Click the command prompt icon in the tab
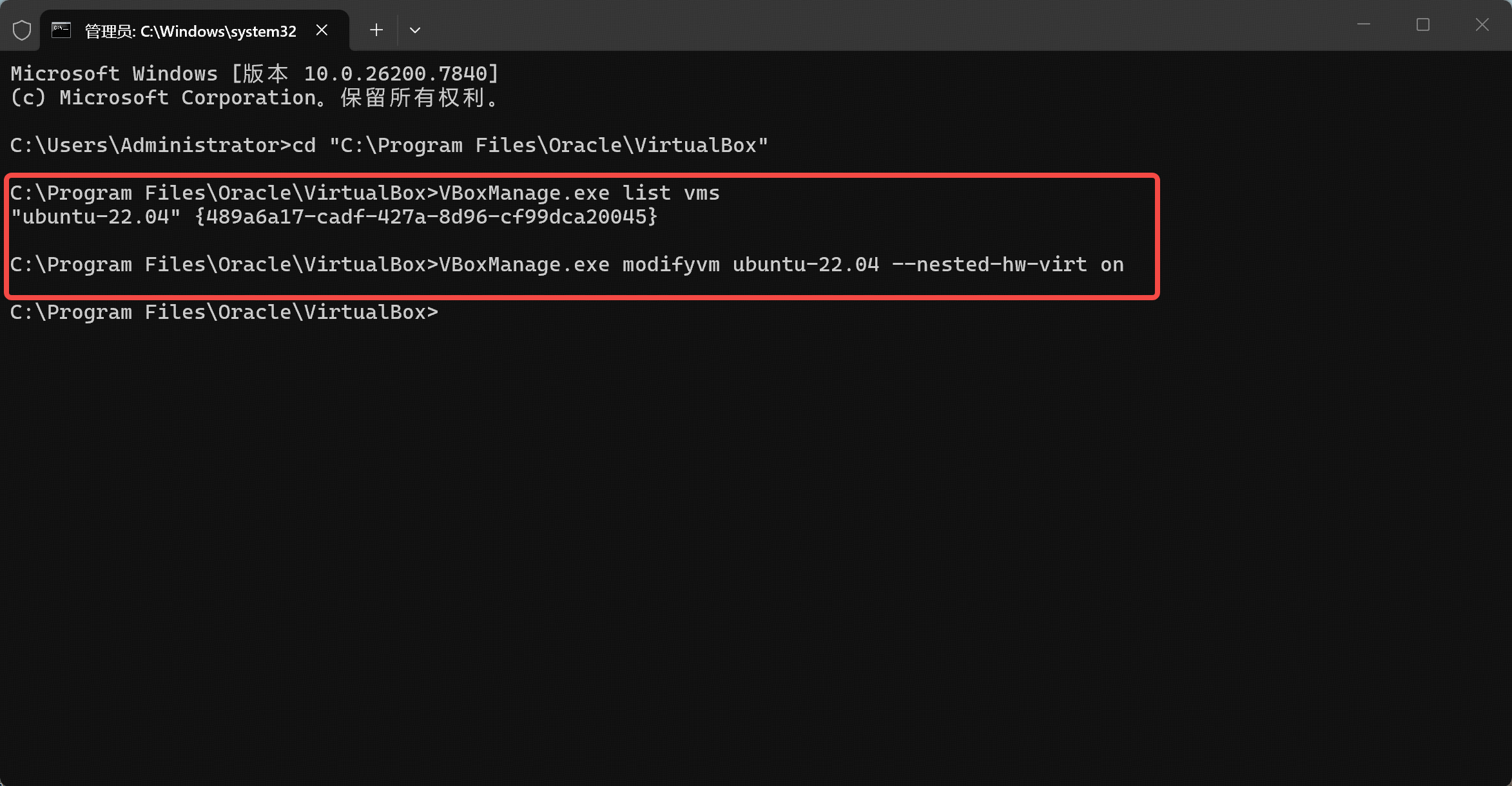This screenshot has width=1512, height=786. point(61,30)
